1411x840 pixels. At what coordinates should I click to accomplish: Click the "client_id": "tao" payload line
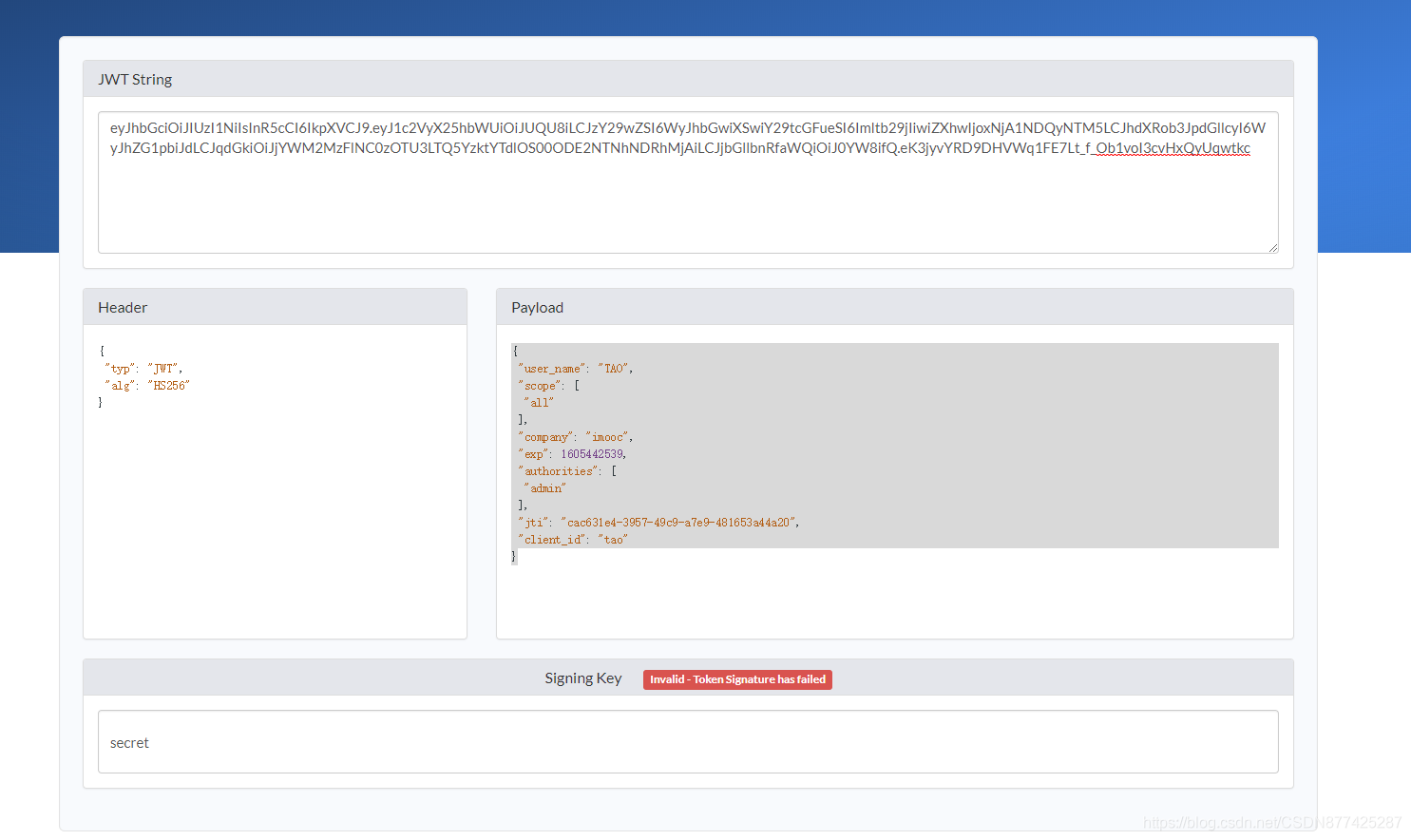point(573,540)
